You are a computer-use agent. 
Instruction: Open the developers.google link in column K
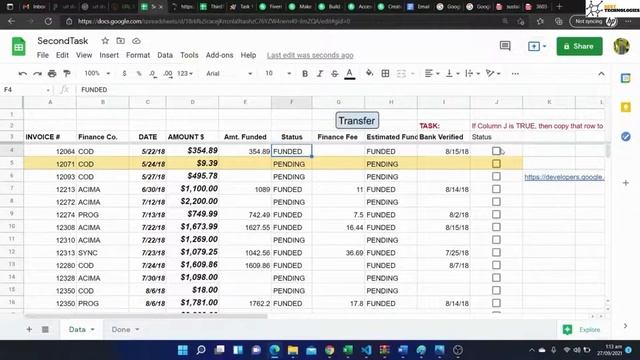click(x=564, y=177)
